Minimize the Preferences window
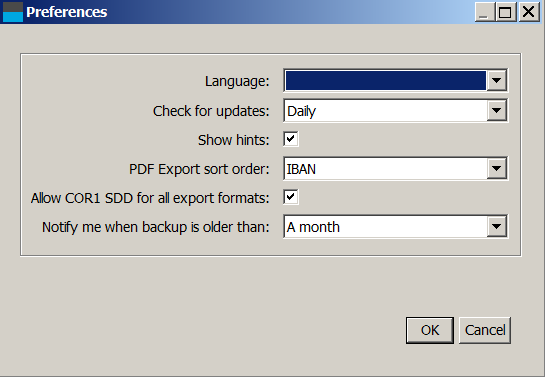This screenshot has height=377, width=545. click(x=485, y=12)
